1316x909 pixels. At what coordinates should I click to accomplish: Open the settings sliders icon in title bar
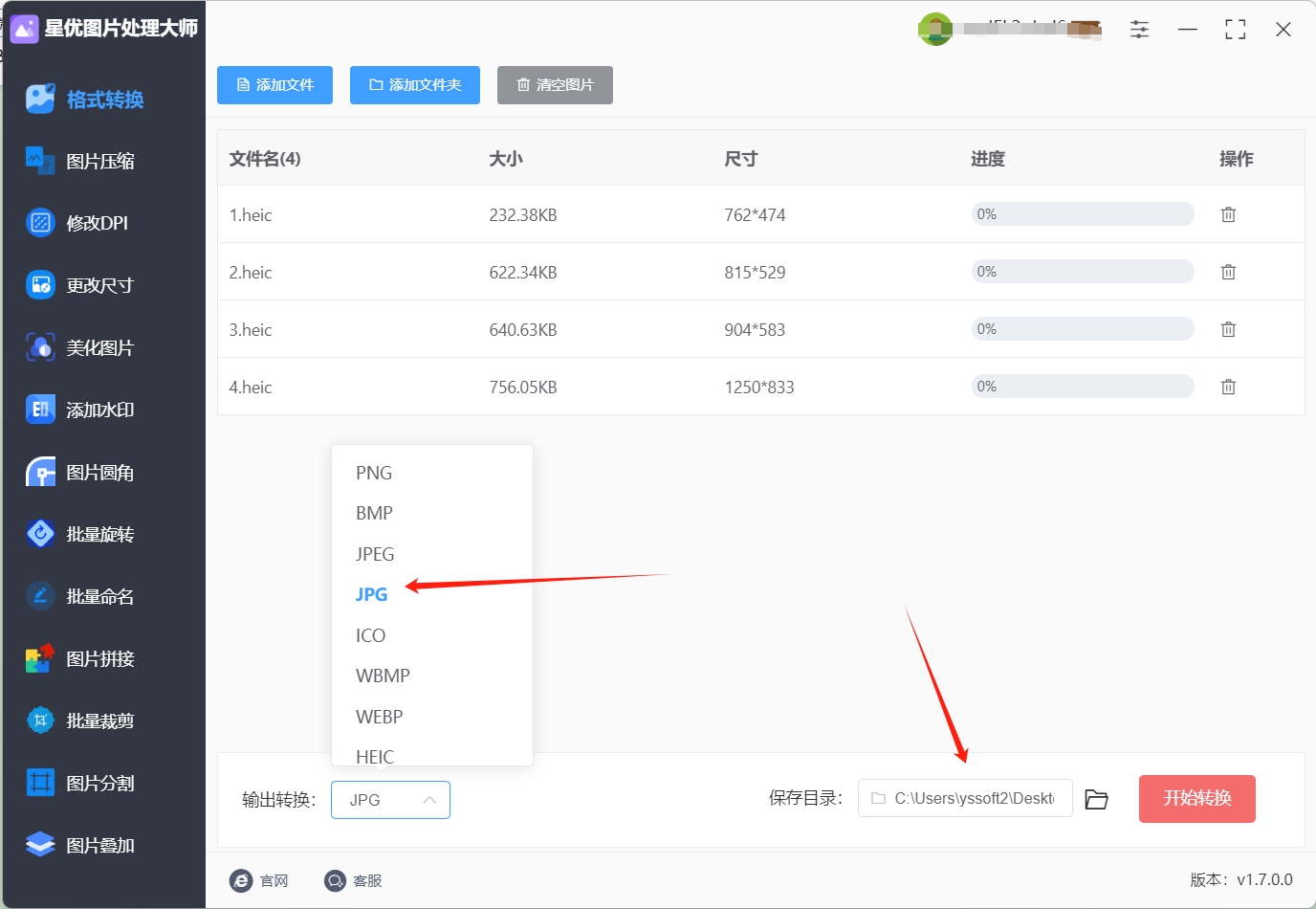[x=1139, y=30]
